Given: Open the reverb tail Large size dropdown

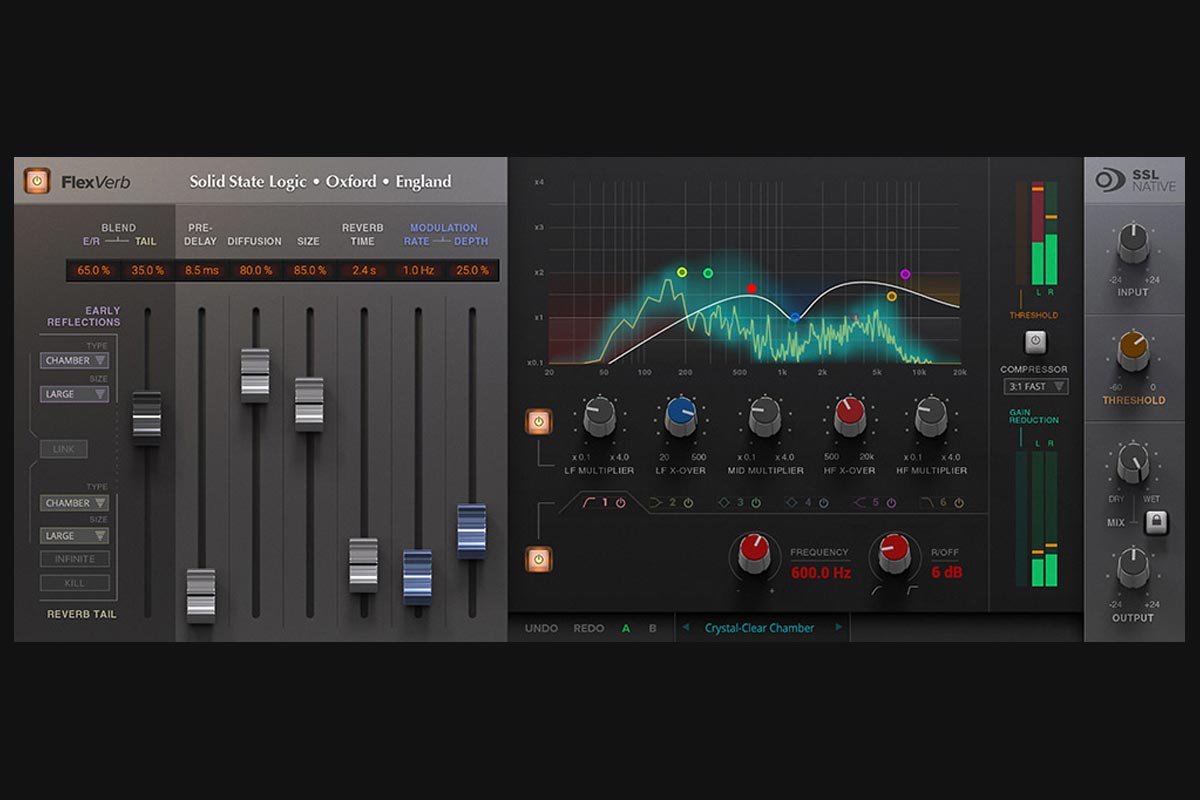Looking at the screenshot, I should (74, 536).
